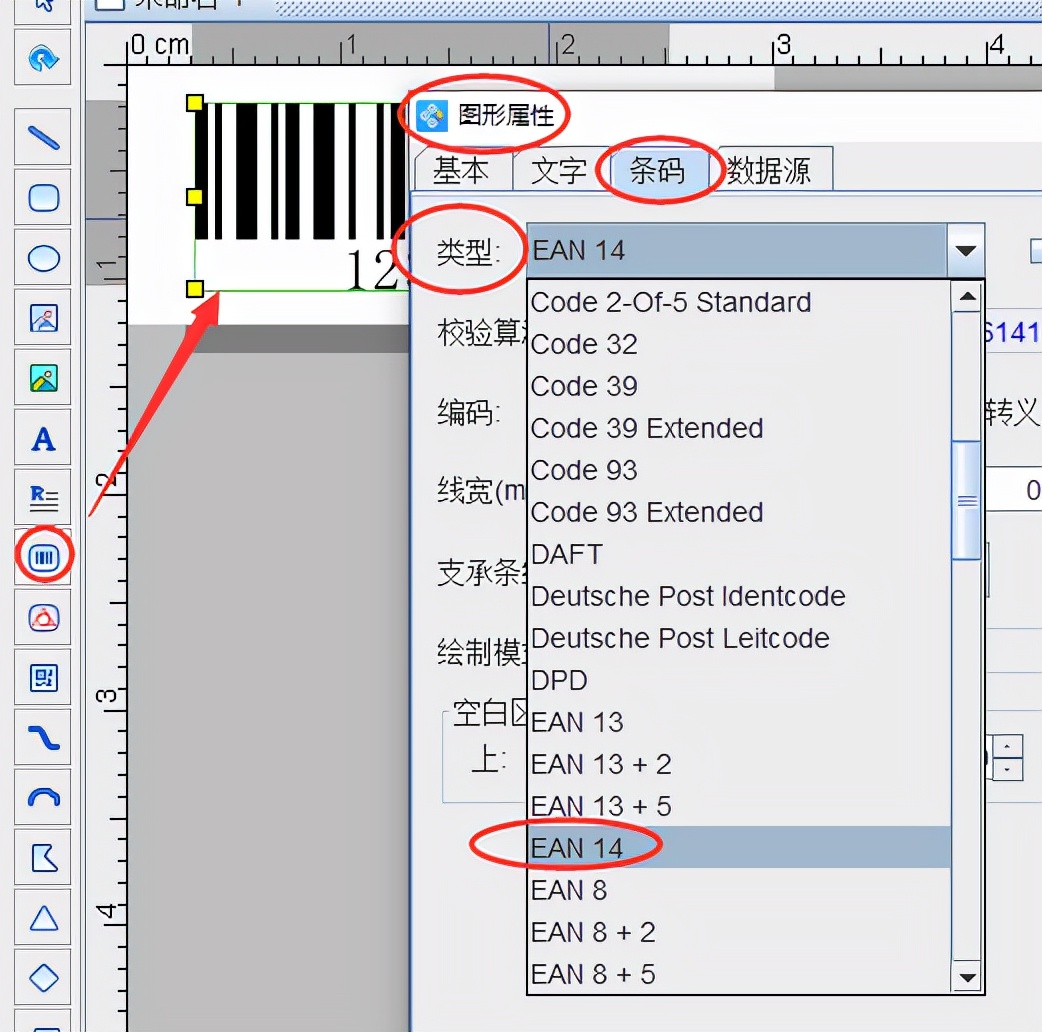Select the text tool (A icon)

[x=42, y=438]
